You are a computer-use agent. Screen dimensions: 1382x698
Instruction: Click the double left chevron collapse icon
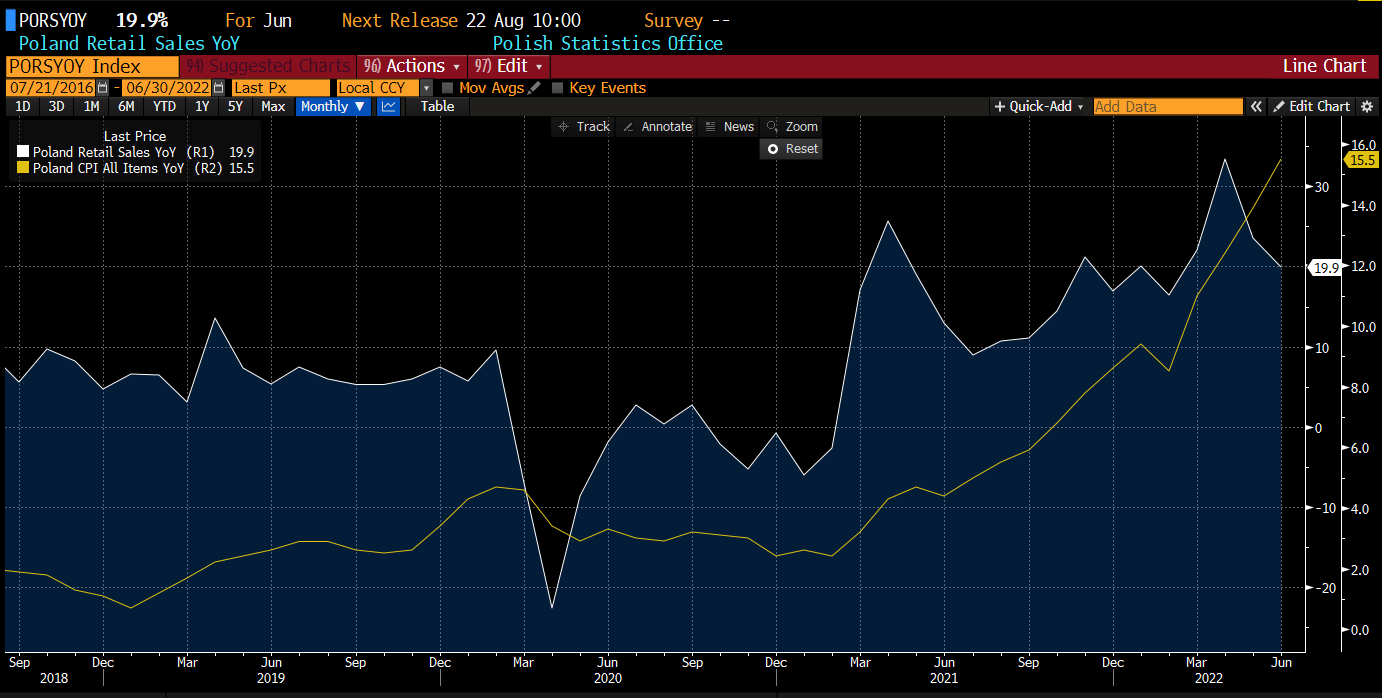click(1256, 106)
